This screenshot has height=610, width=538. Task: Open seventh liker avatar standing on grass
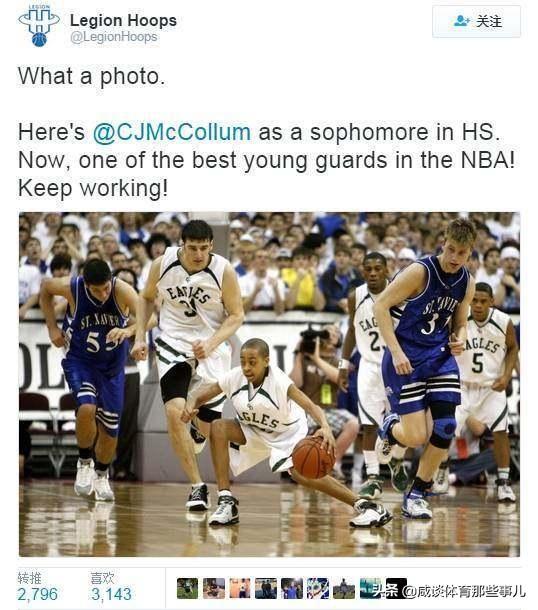click(344, 588)
